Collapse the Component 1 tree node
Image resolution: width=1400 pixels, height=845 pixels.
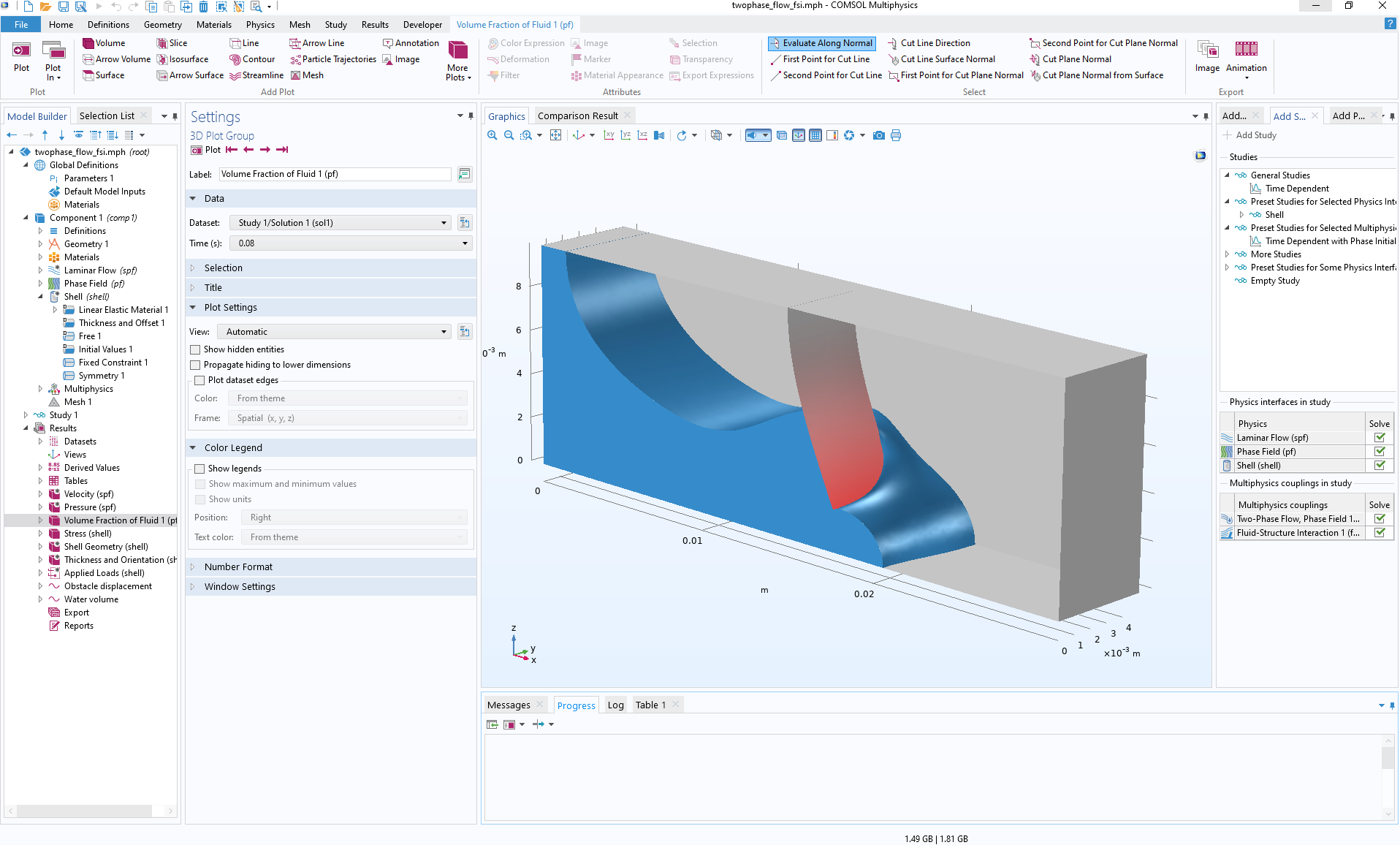[27, 217]
